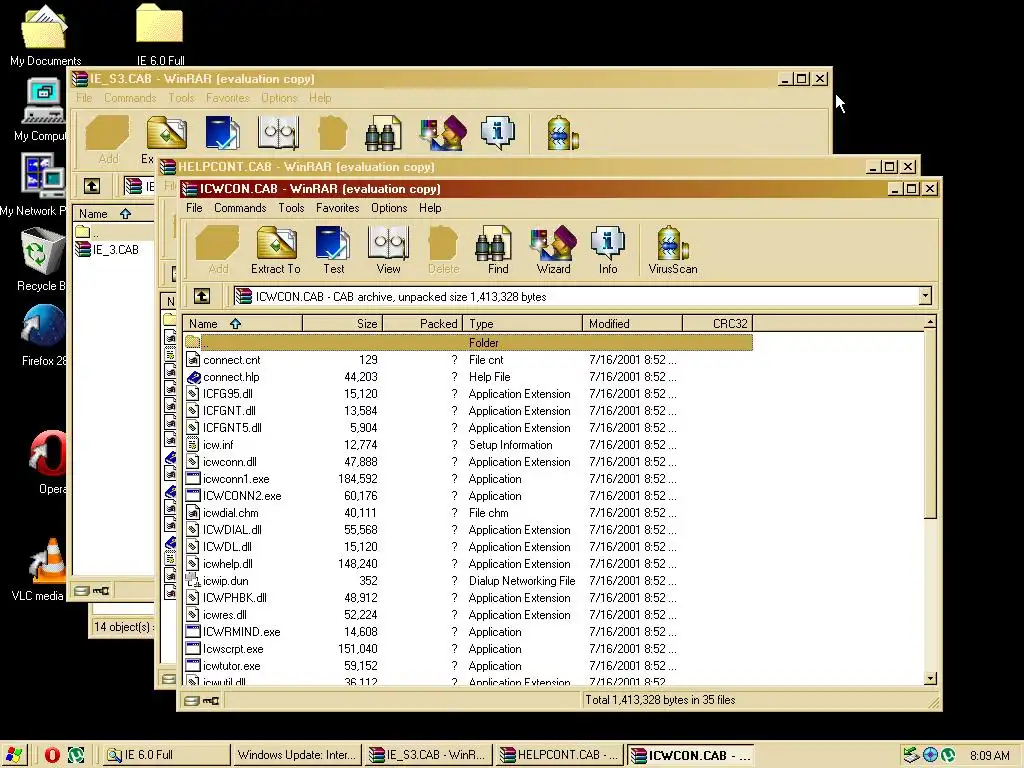Go up one level in ICWCON.CAB window
The height and width of the screenshot is (768, 1024).
(202, 296)
